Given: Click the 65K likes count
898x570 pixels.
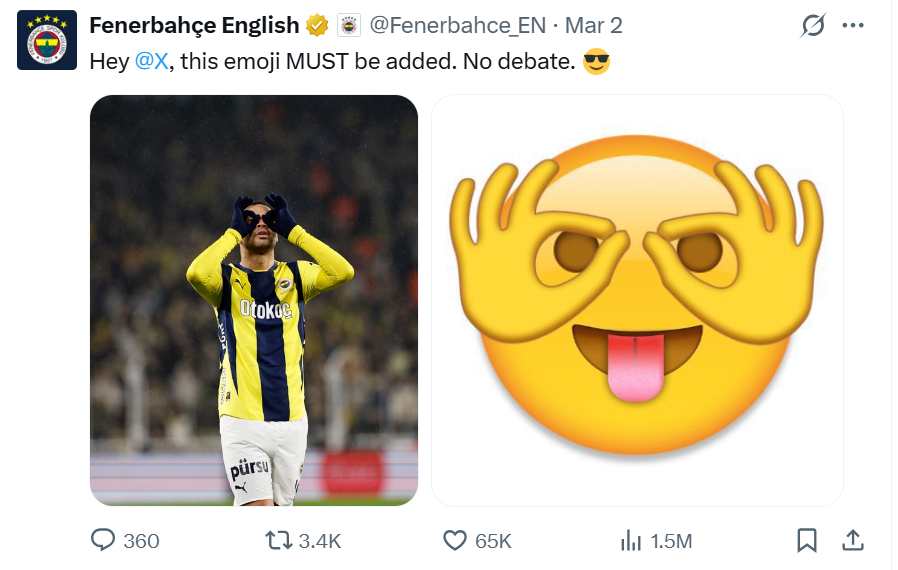Looking at the screenshot, I should (x=493, y=541).
